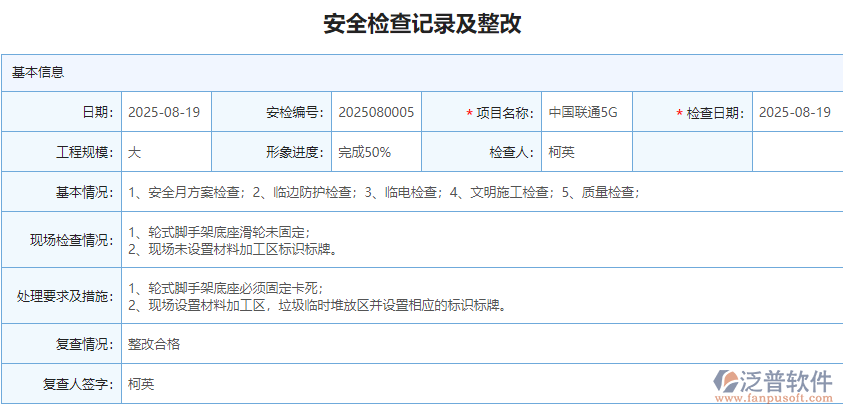This screenshot has height=414, width=843.
Task: Click the 安全检查记录及整改 page title
Action: (421, 24)
